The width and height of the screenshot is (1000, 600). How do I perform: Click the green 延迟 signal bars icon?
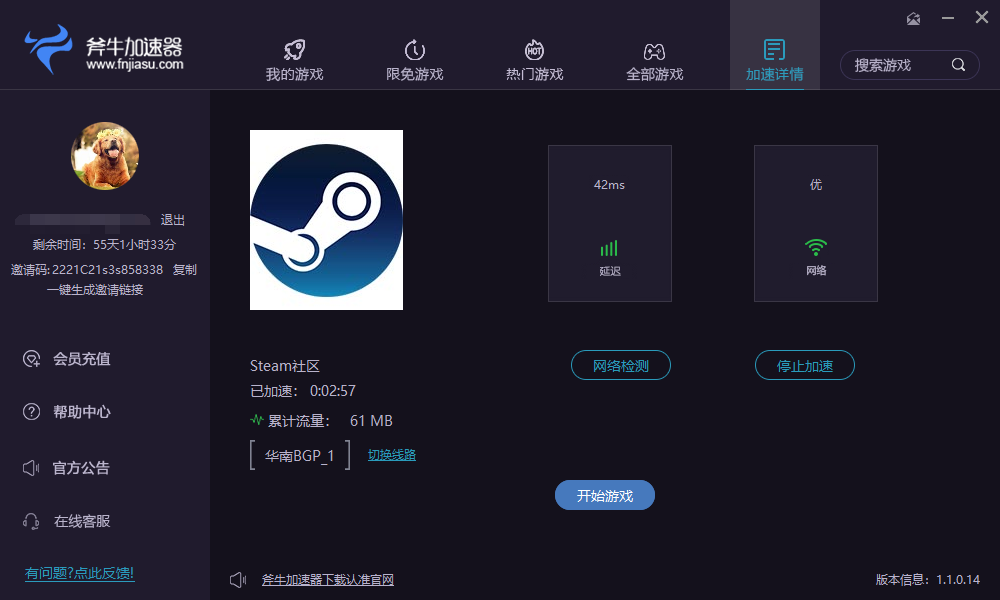[x=609, y=248]
